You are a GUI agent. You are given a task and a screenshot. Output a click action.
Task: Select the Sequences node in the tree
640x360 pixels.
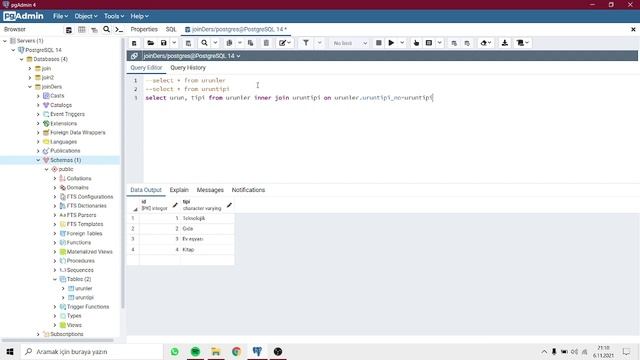point(80,270)
